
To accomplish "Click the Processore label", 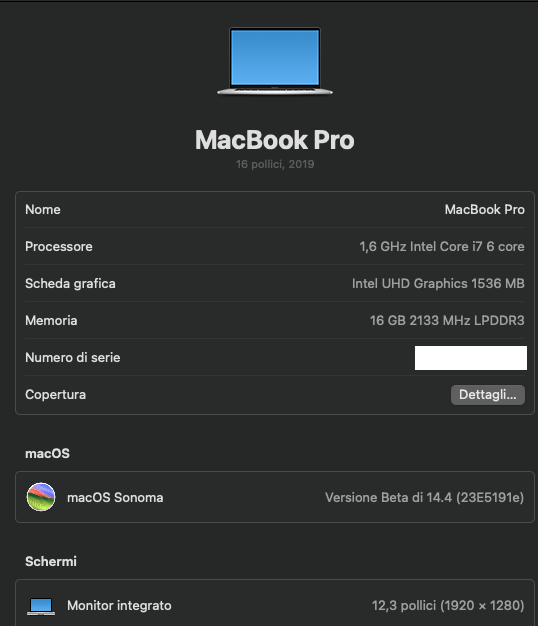I will (59, 247).
